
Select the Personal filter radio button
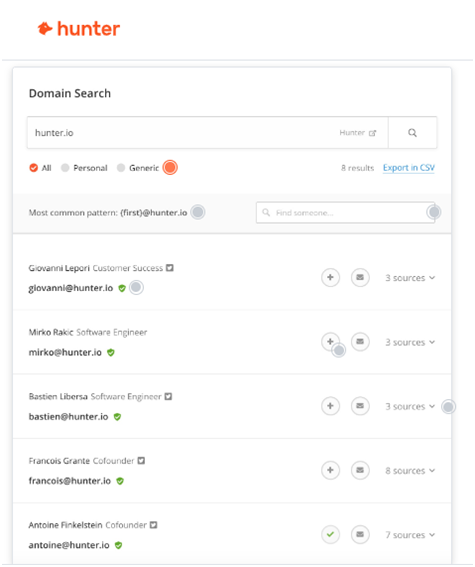tap(65, 168)
